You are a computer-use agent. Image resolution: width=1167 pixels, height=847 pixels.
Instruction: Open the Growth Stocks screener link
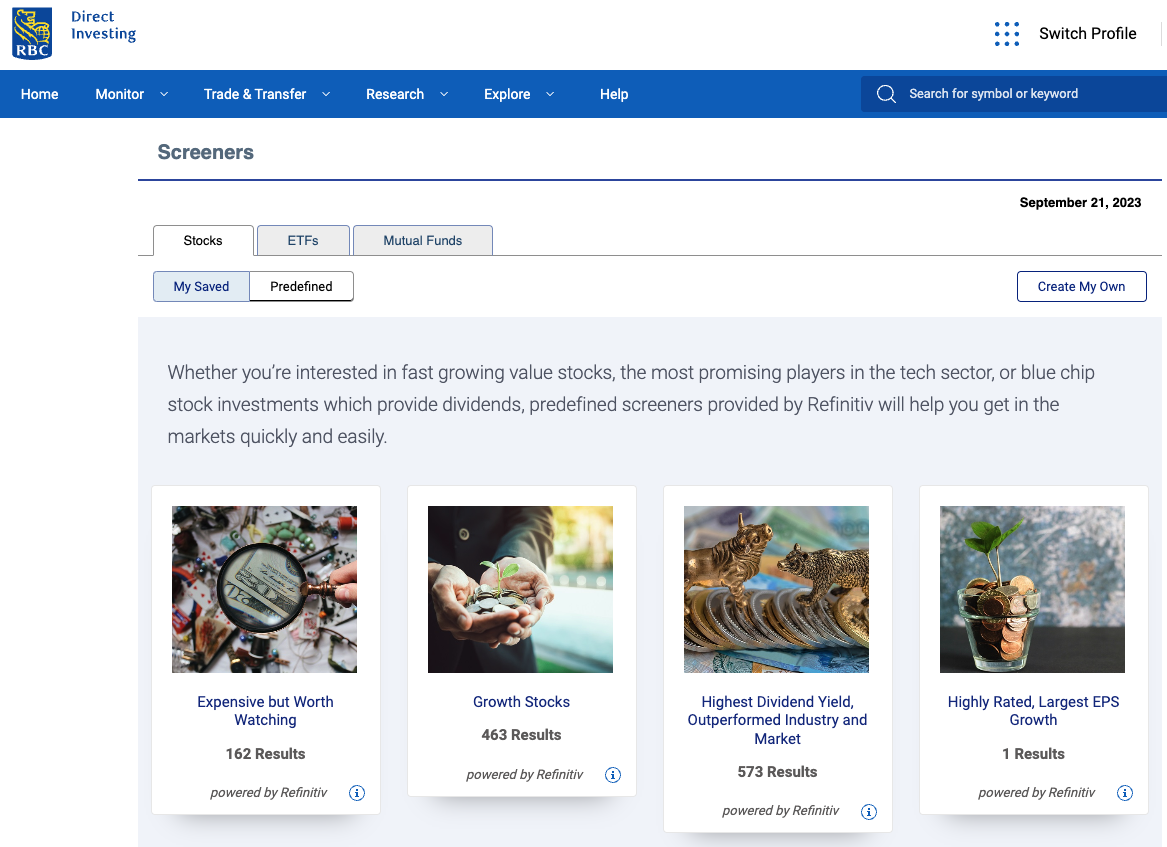coord(521,702)
